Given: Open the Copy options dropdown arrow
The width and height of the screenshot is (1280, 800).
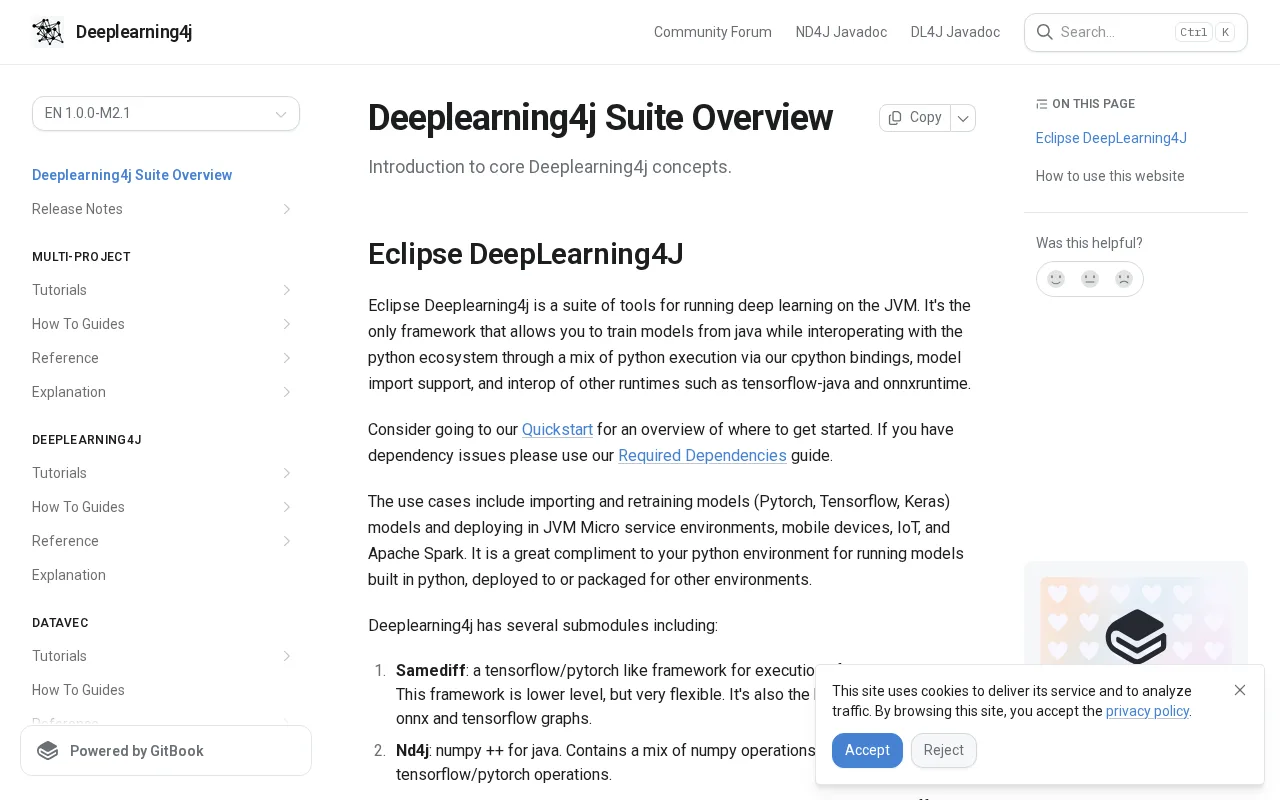Looking at the screenshot, I should coord(963,118).
